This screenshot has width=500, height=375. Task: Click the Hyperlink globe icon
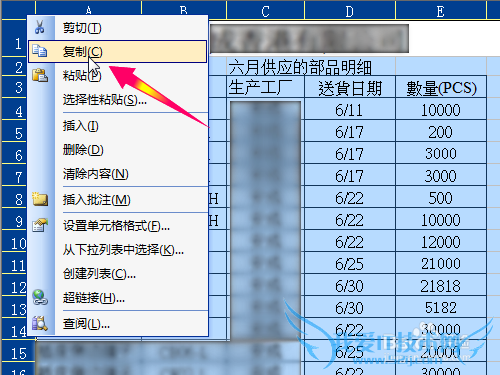point(40,297)
